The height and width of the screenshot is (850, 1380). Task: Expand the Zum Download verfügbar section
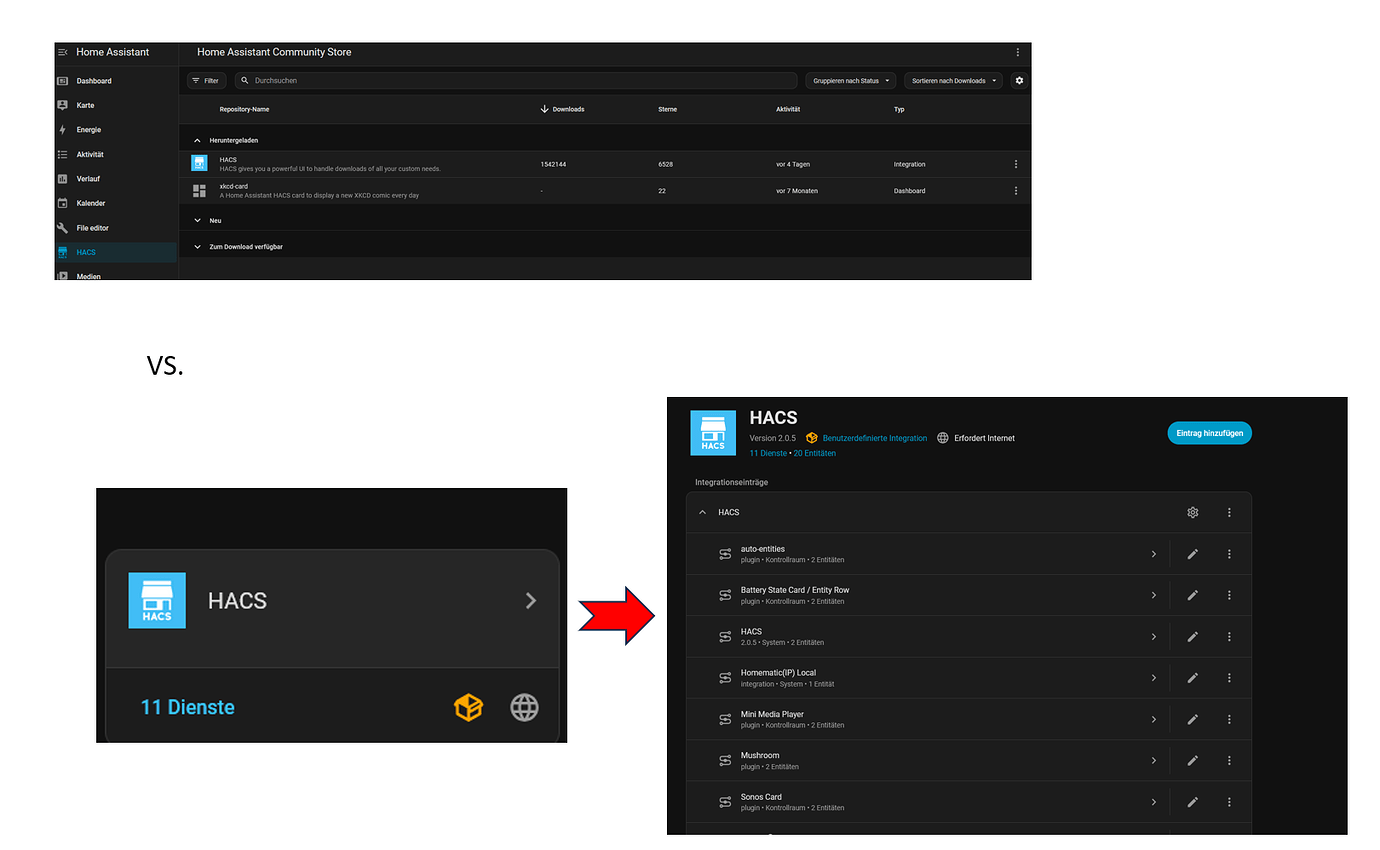tap(197, 247)
